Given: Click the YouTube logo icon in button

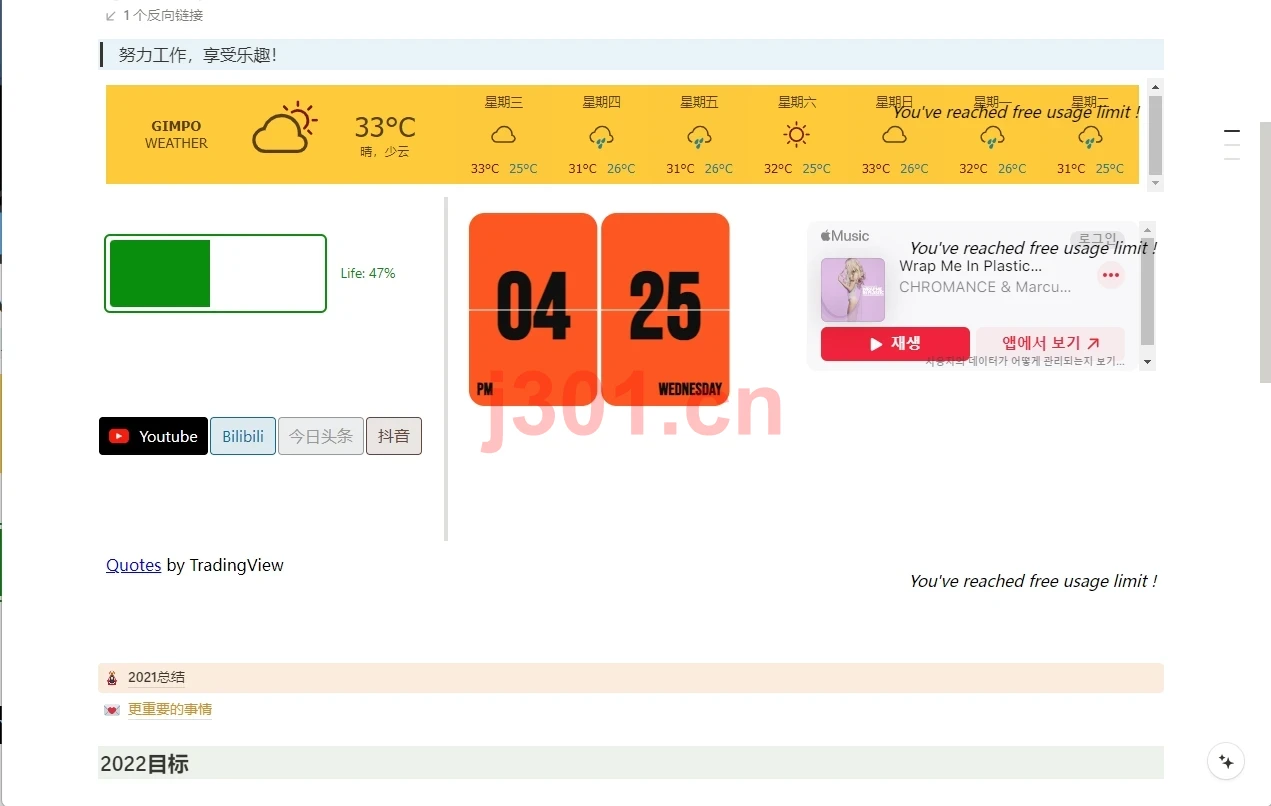Looking at the screenshot, I should tap(119, 436).
